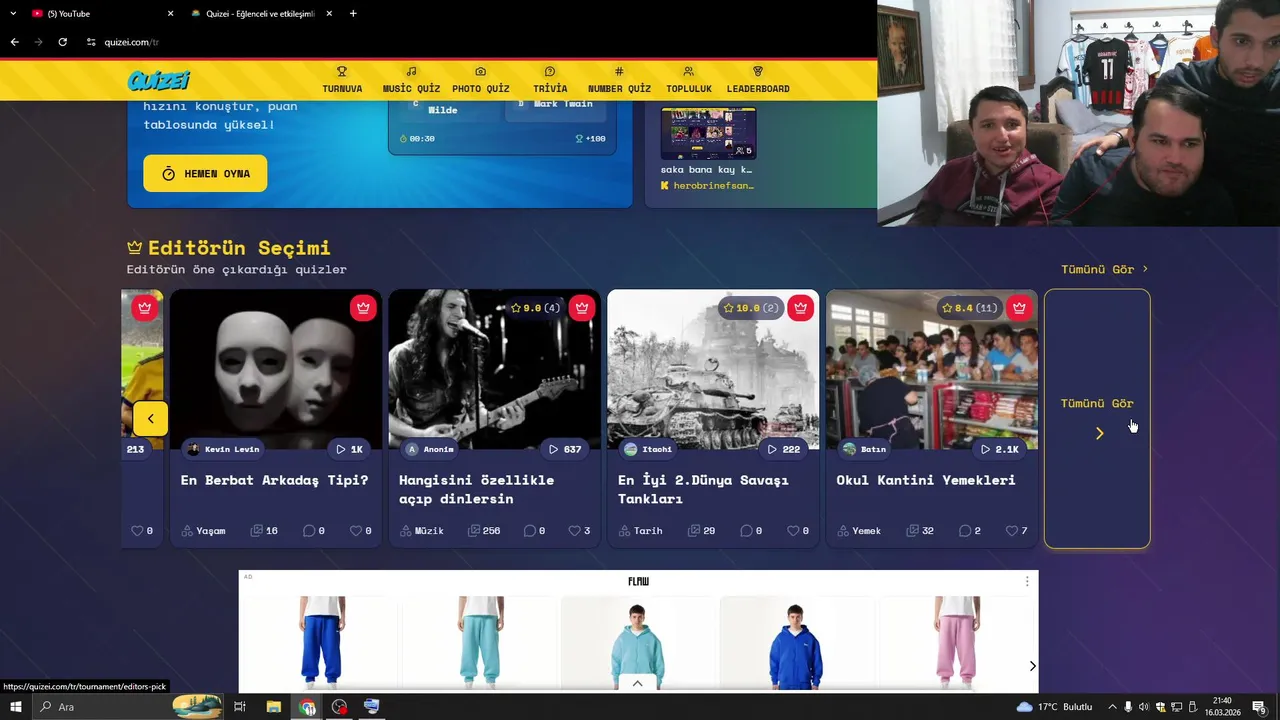The height and width of the screenshot is (720, 1280).
Task: Like the Hangisini özellikle açıp dinlersin quiz
Action: point(579,531)
